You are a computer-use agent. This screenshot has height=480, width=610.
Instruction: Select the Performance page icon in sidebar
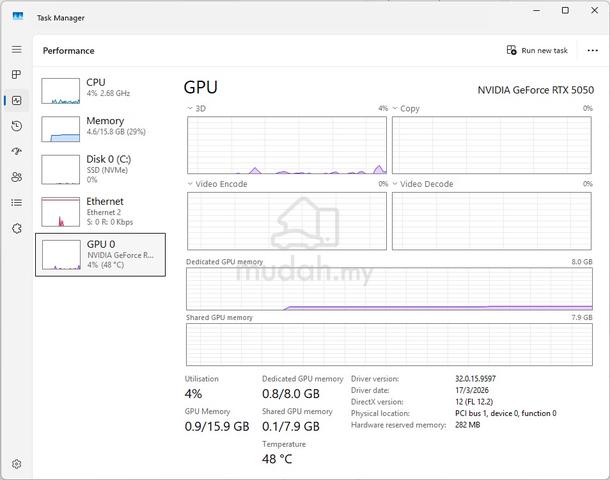tap(16, 101)
